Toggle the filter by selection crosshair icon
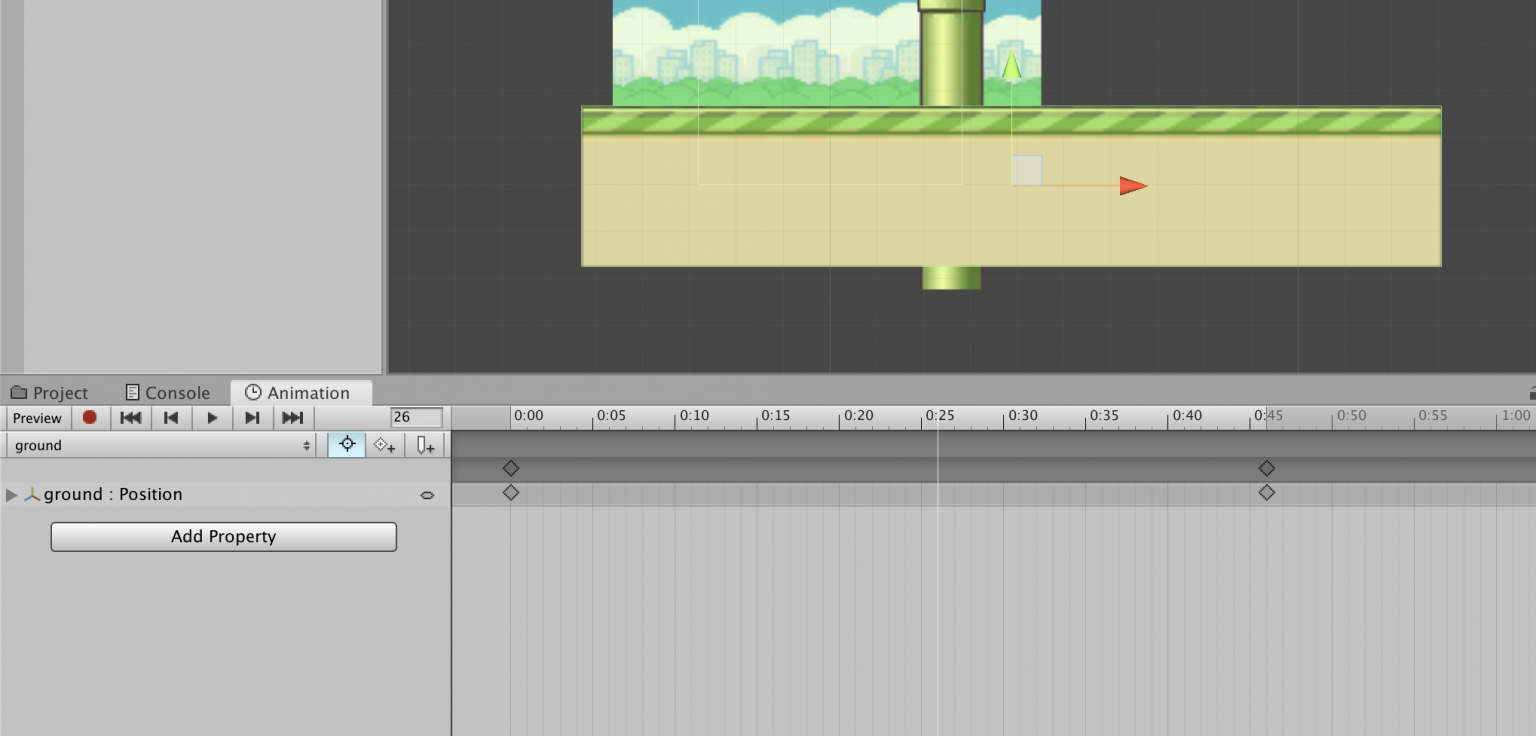 pyautogui.click(x=347, y=445)
